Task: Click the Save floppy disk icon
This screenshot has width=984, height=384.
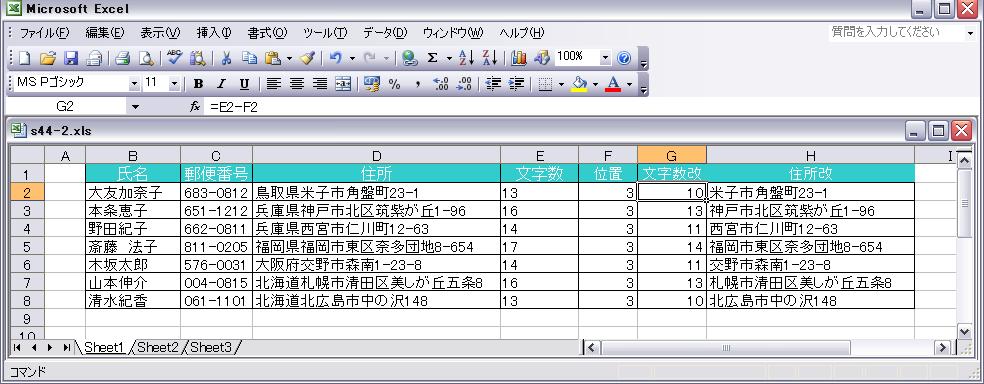Action: (71, 58)
